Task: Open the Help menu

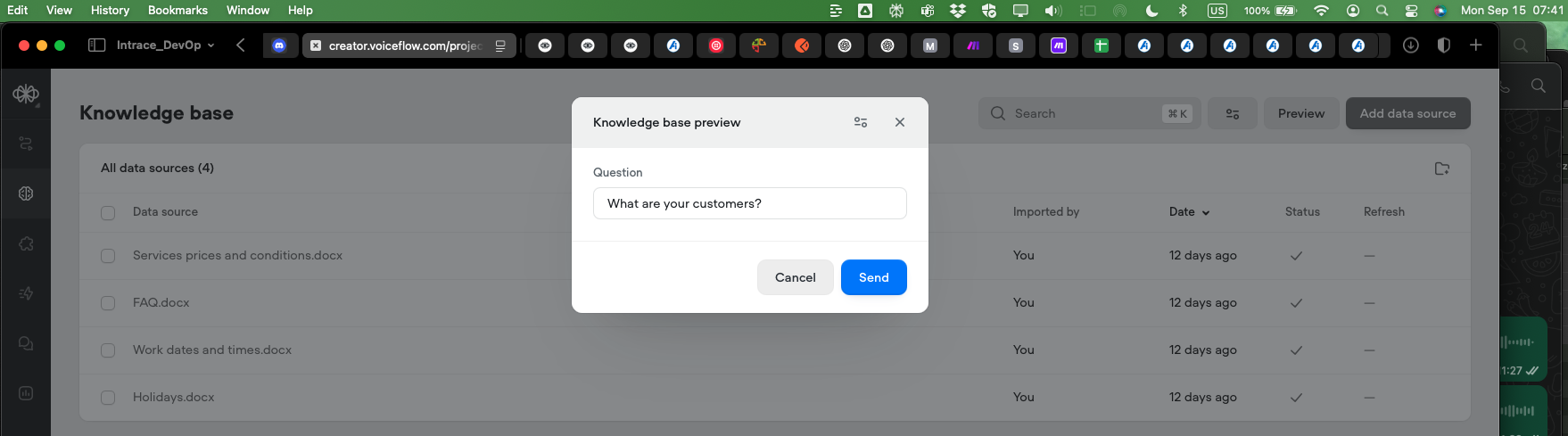Action: [x=301, y=10]
